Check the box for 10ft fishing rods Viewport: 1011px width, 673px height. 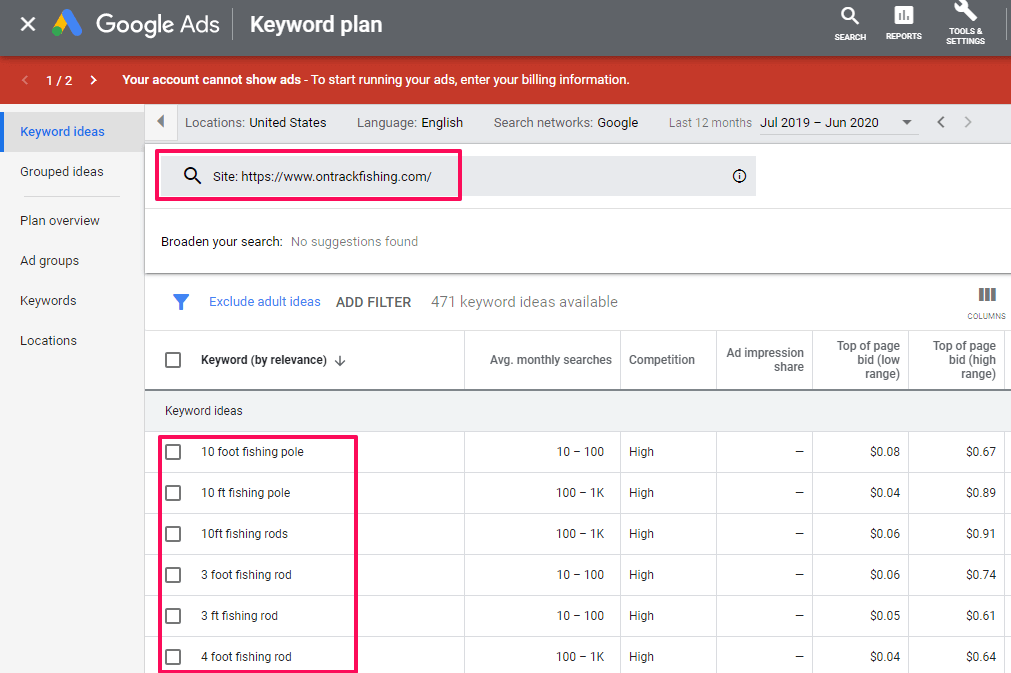173,534
